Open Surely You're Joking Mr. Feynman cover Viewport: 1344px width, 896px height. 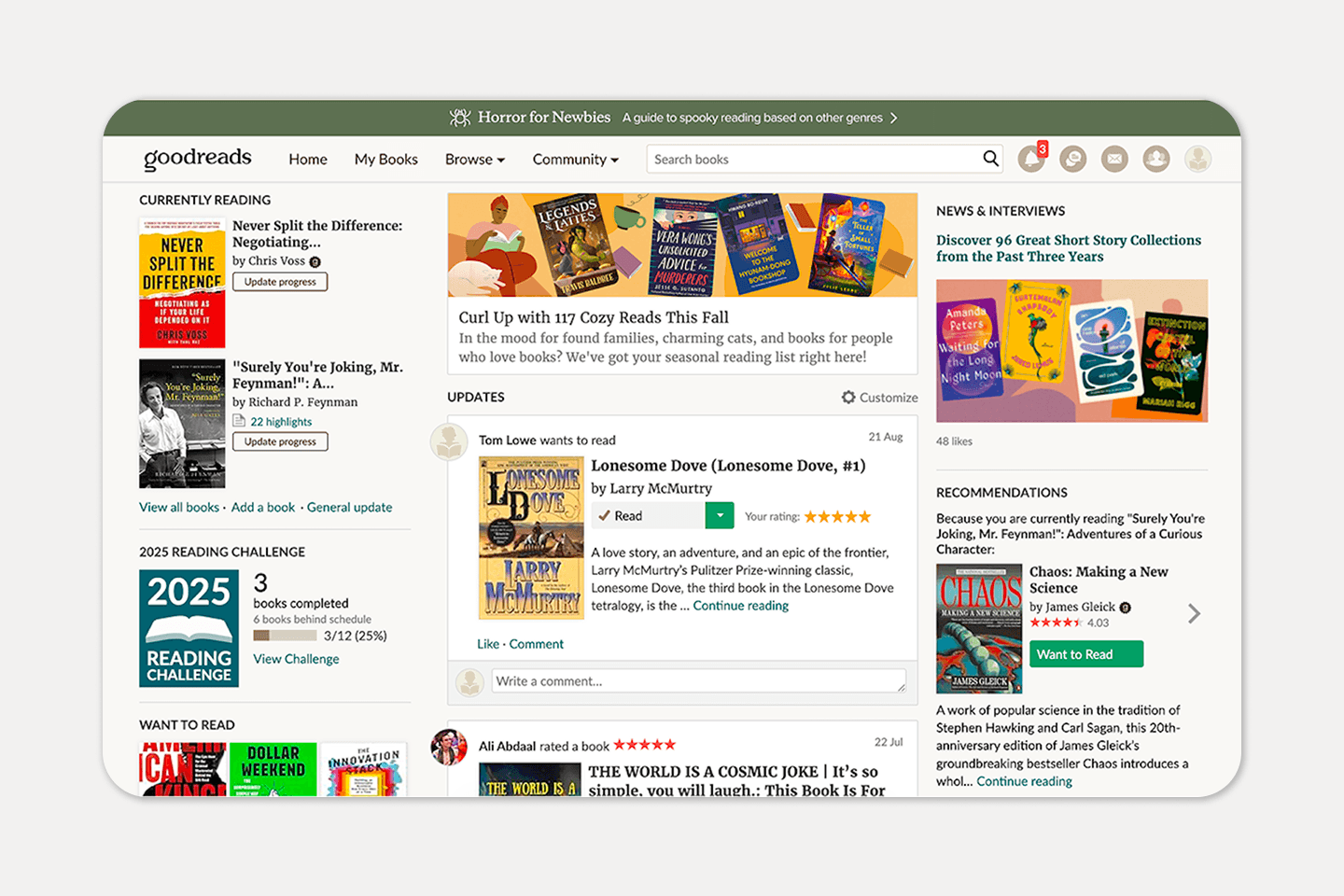182,424
